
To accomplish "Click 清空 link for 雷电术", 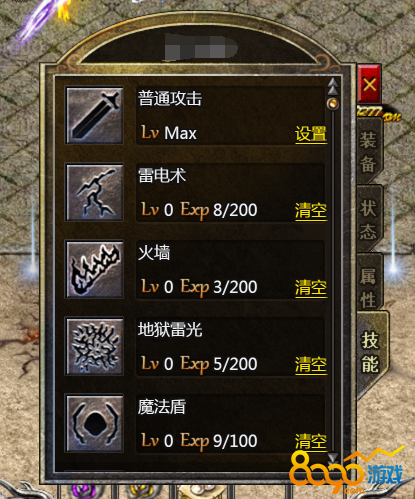I will [x=311, y=211].
